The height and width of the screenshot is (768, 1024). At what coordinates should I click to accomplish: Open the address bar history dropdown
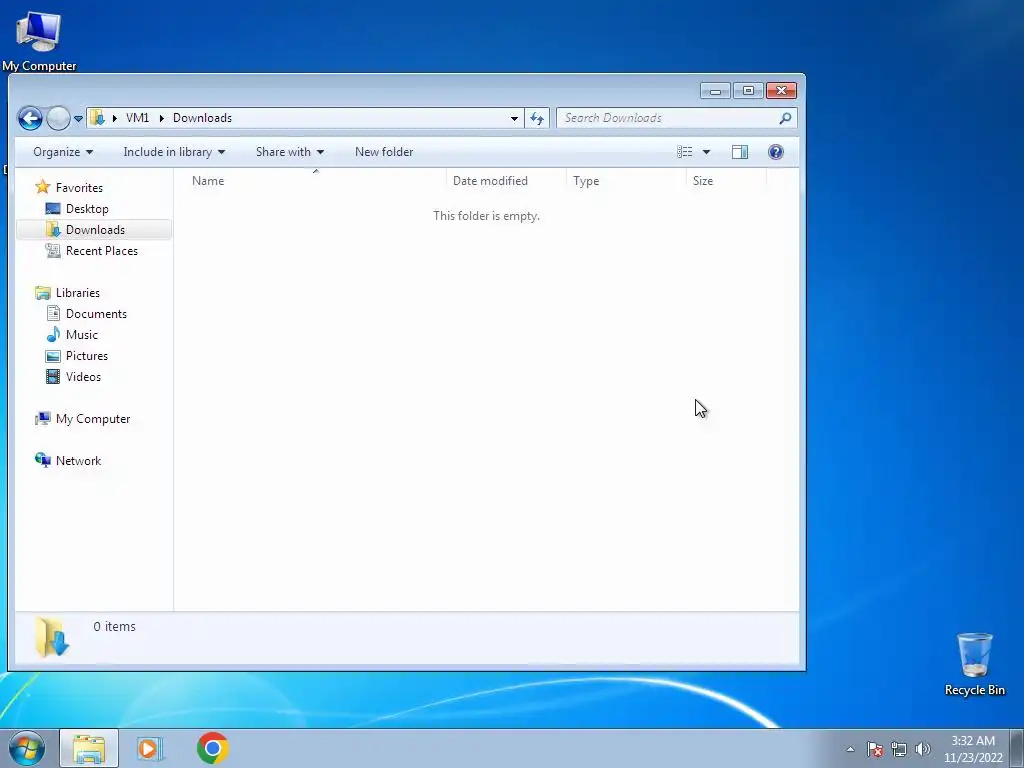[x=514, y=118]
